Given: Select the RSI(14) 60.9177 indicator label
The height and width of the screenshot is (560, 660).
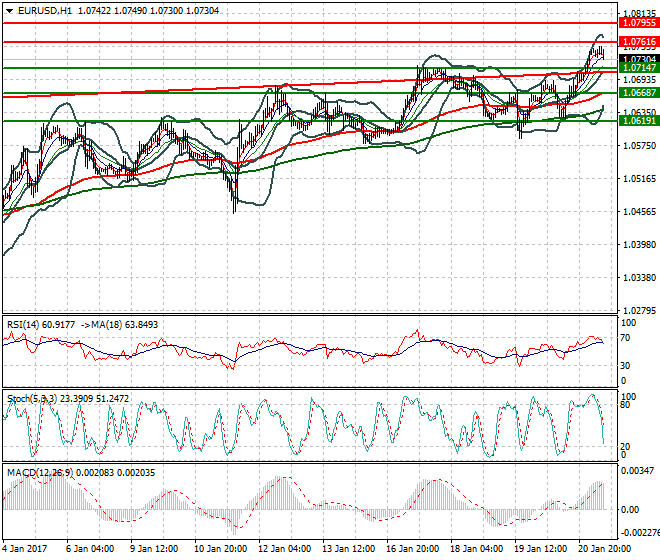Looking at the screenshot, I should click(x=41, y=325).
